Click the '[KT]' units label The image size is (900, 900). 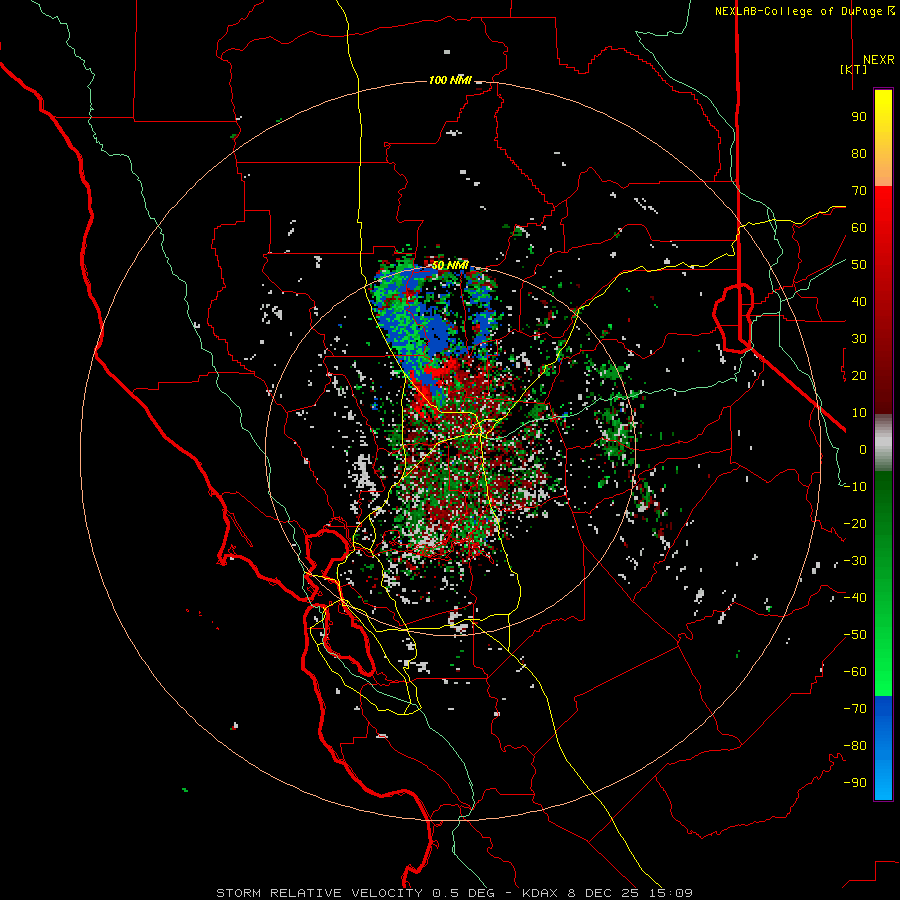coord(854,69)
